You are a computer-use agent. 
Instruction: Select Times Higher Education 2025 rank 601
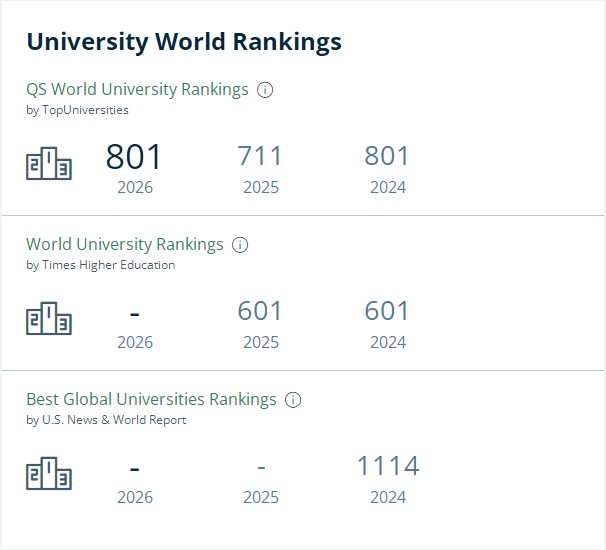[x=260, y=311]
